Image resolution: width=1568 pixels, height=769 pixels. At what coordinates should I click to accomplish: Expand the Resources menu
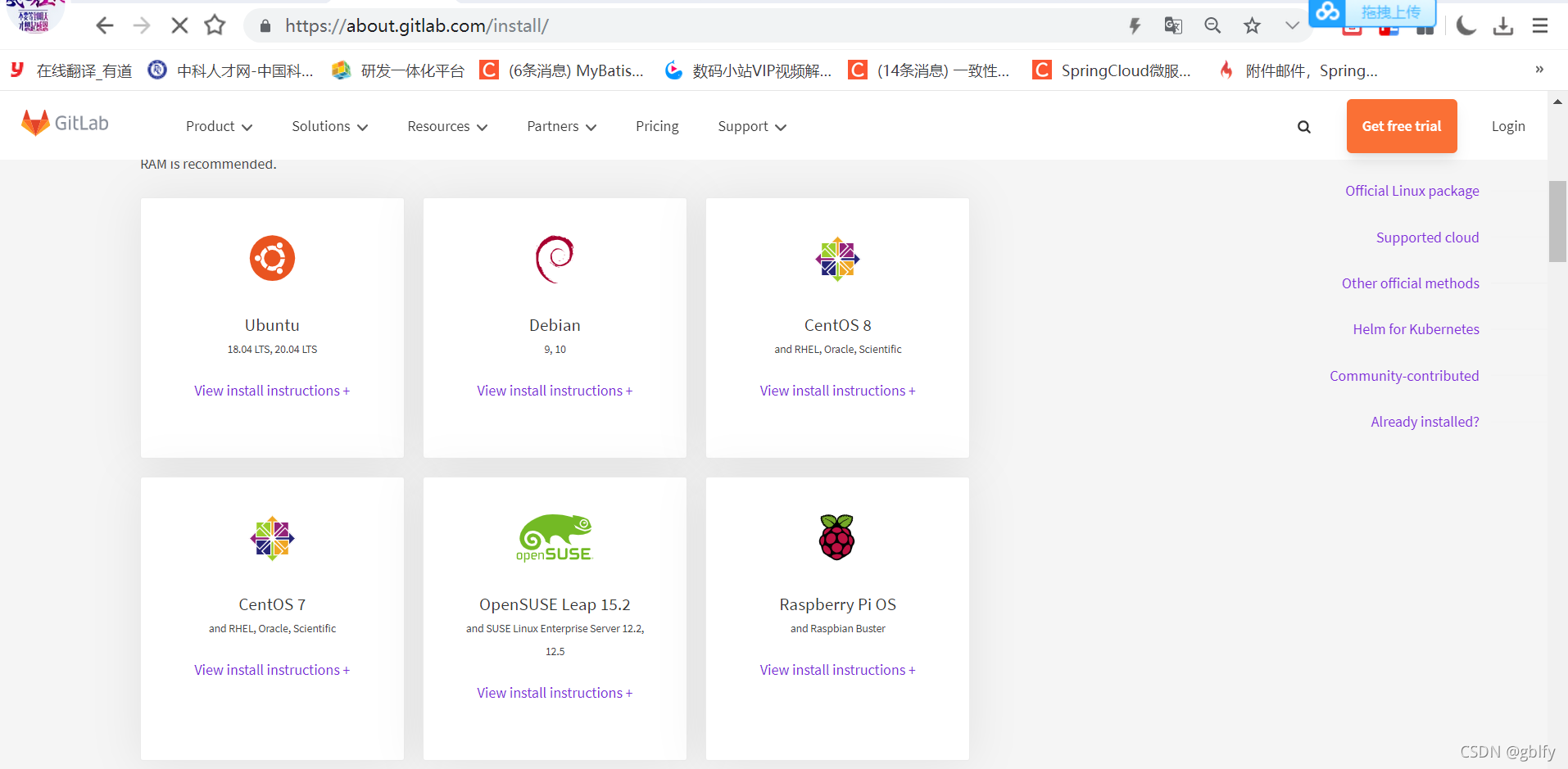447,126
